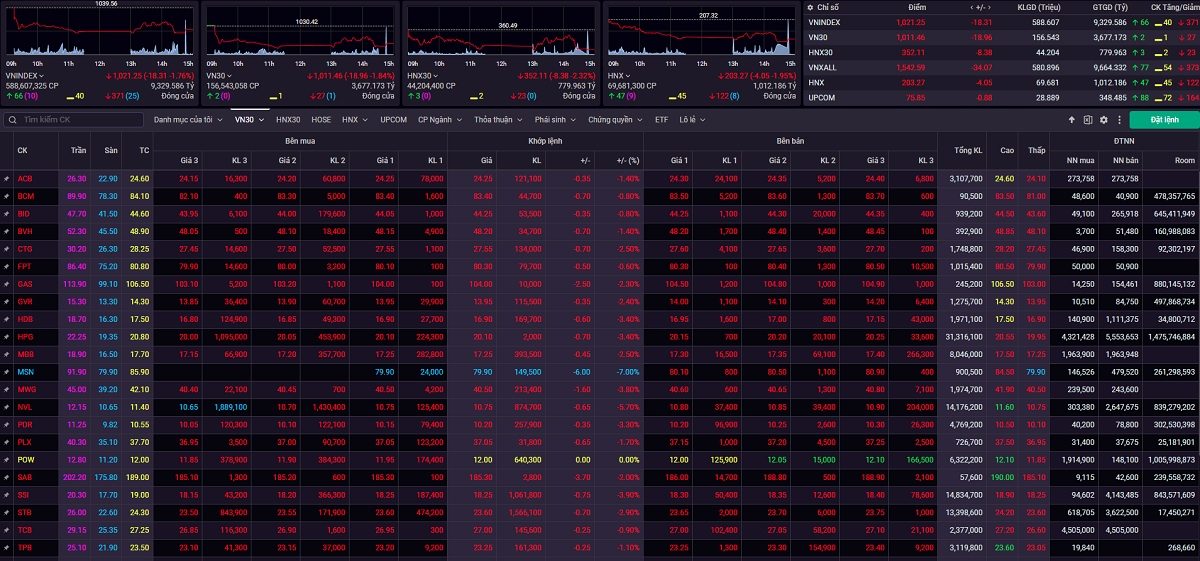
Task: Switch to the HNX30 board tab
Action: click(x=288, y=119)
